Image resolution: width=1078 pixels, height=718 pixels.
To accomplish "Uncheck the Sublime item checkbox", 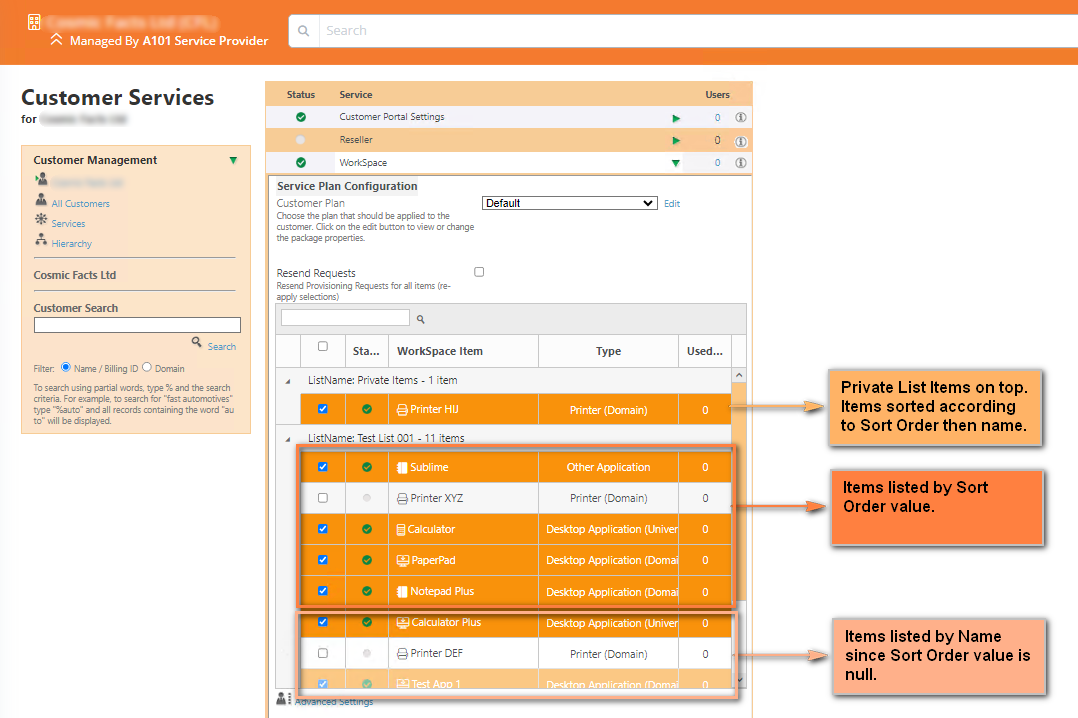I will pyautogui.click(x=323, y=467).
